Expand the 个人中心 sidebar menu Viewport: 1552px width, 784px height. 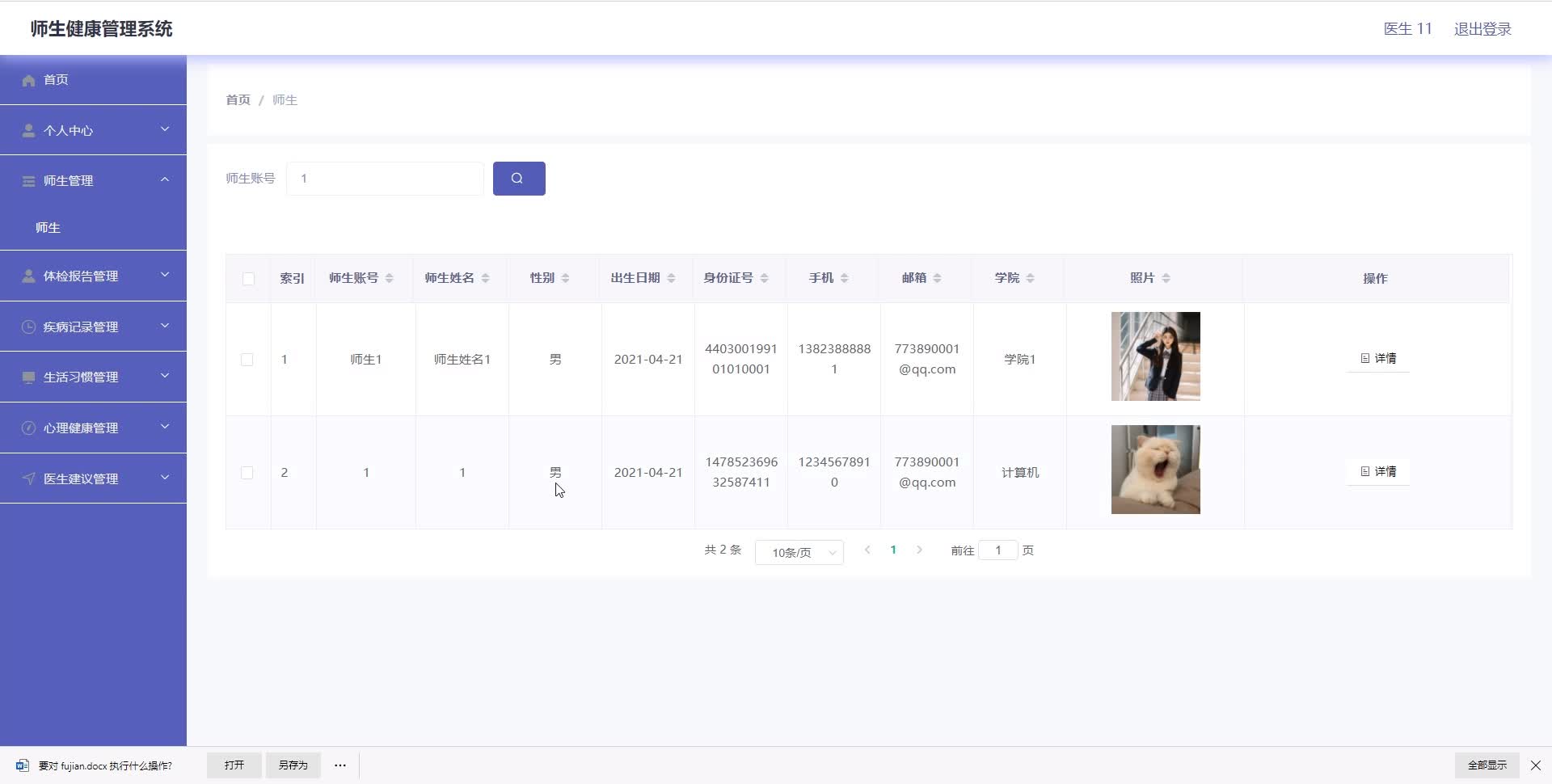pos(93,130)
